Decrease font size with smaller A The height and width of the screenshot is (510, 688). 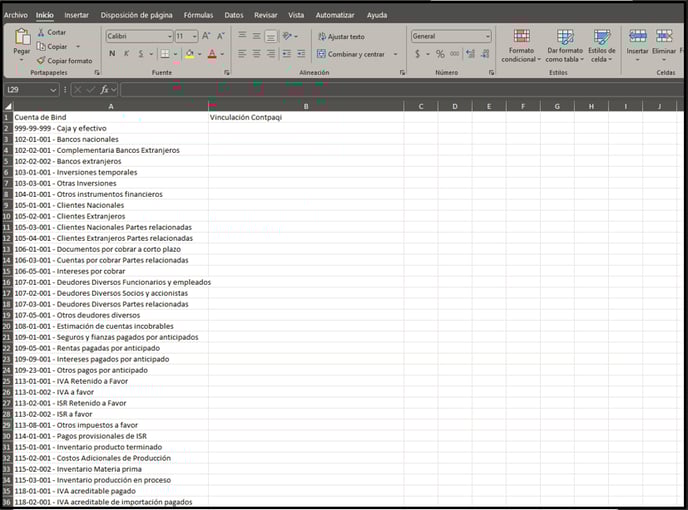pyautogui.click(x=221, y=36)
